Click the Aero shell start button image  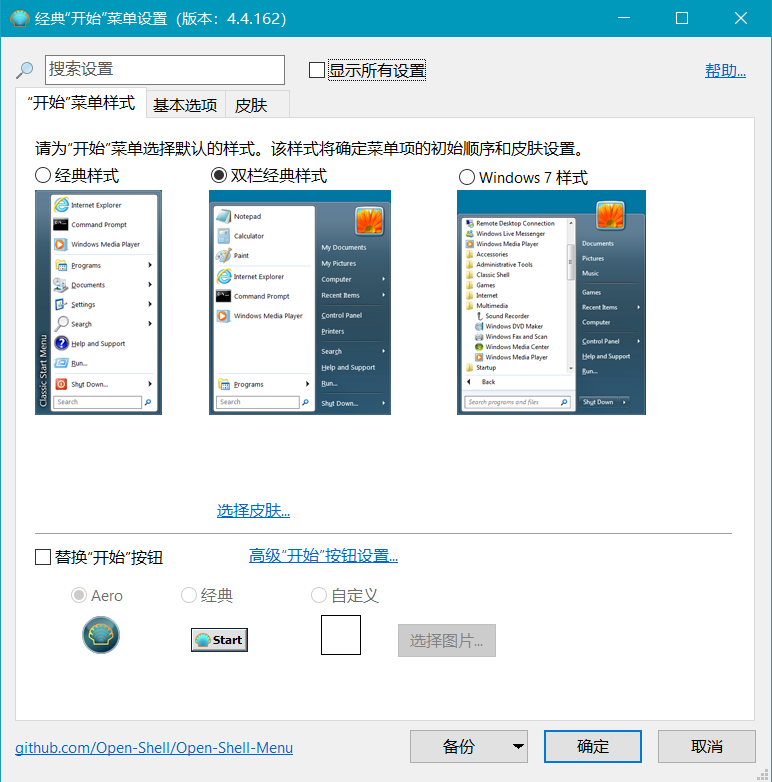point(101,635)
